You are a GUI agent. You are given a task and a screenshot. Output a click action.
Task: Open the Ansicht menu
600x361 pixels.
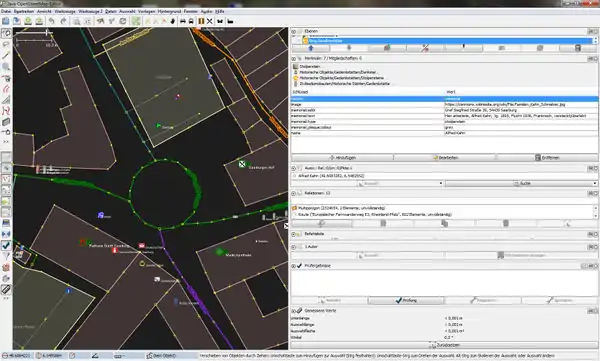click(x=44, y=11)
